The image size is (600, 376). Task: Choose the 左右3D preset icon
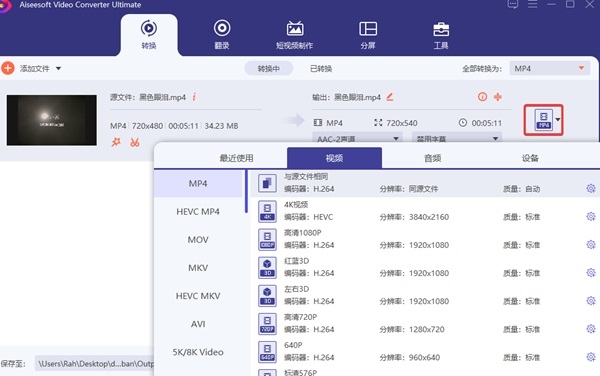[267, 296]
